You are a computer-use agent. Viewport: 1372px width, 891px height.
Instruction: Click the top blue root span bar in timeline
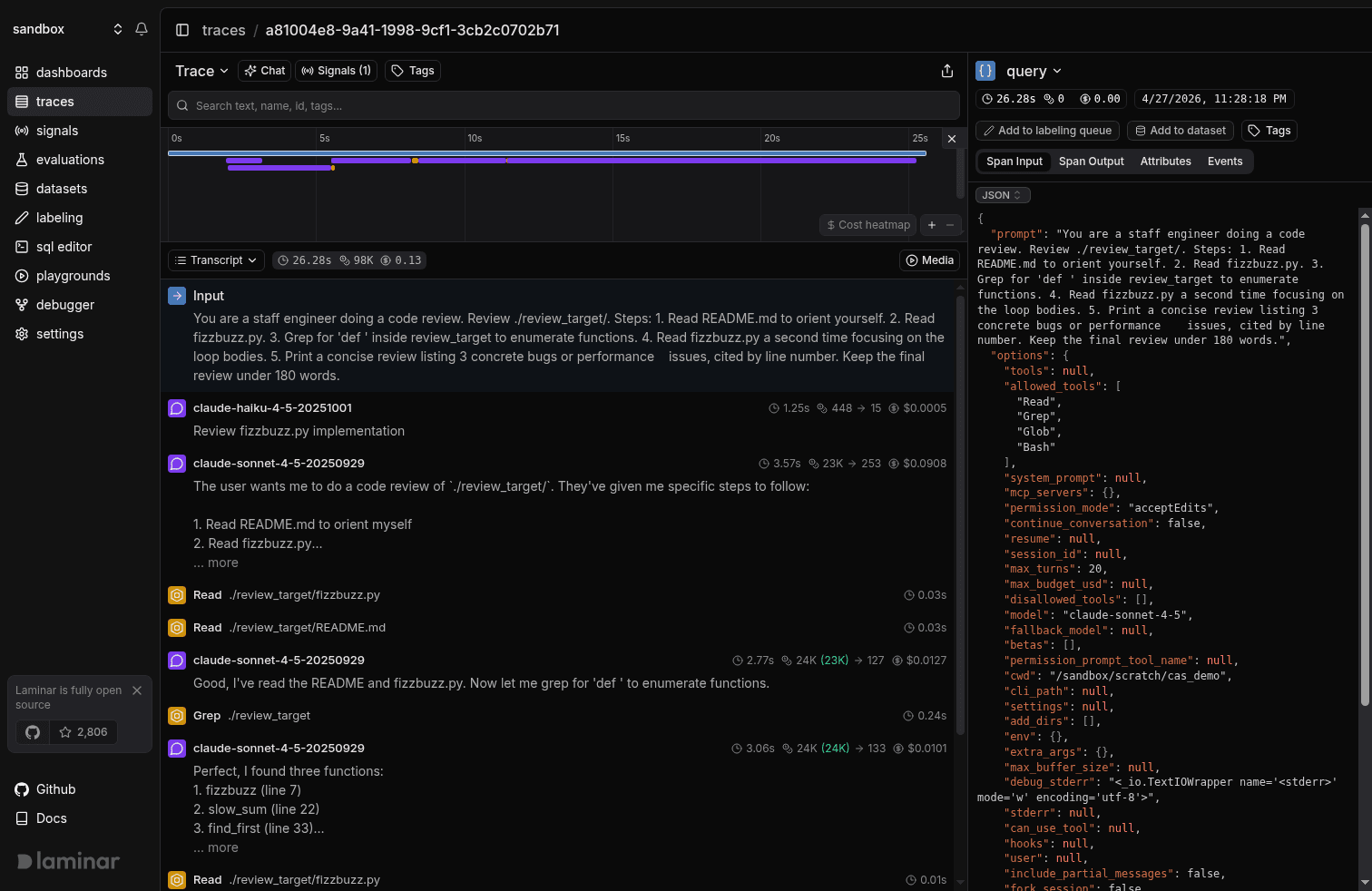tap(547, 153)
